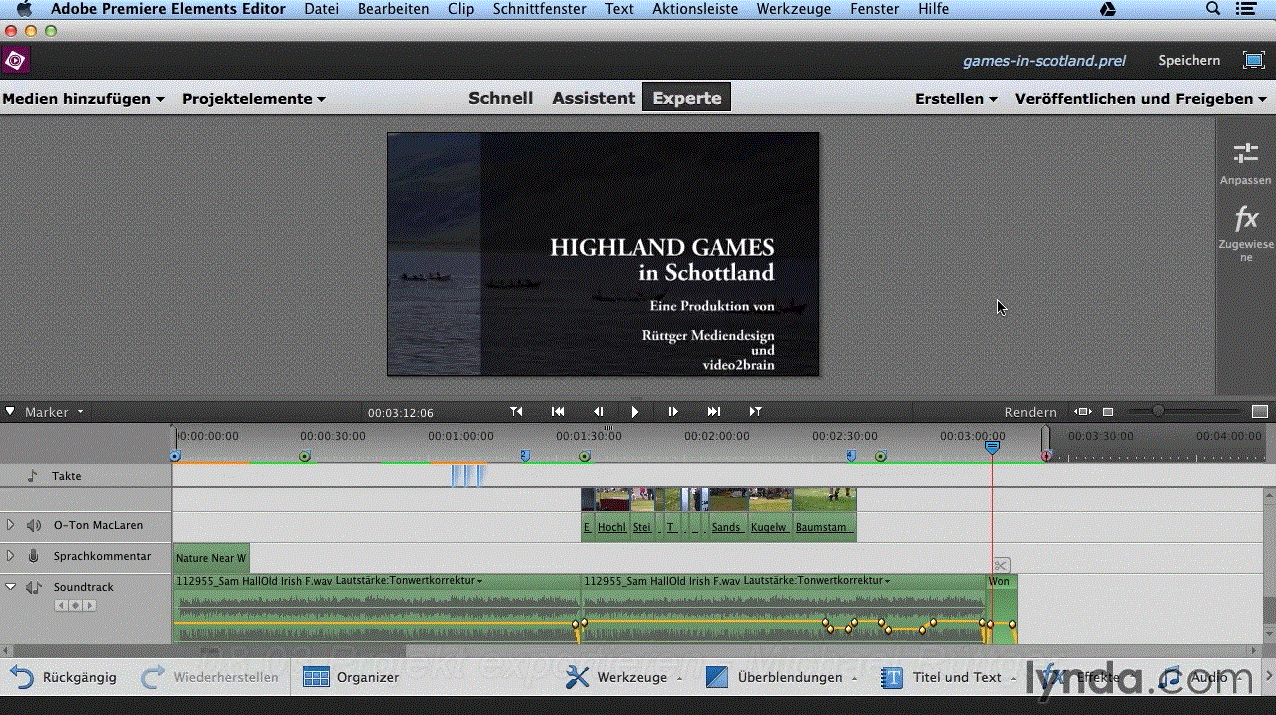Open the fx Zugewiesene effects panel
This screenshot has height=715, width=1276.
(x=1246, y=235)
